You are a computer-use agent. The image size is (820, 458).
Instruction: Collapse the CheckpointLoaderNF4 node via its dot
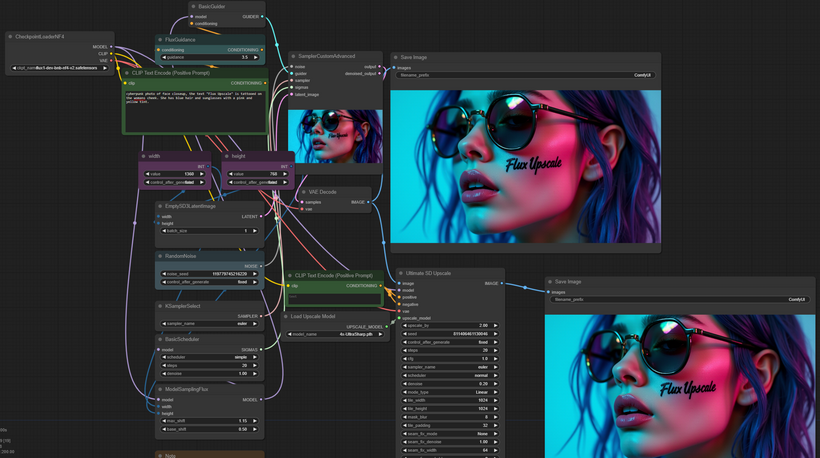pyautogui.click(x=10, y=37)
